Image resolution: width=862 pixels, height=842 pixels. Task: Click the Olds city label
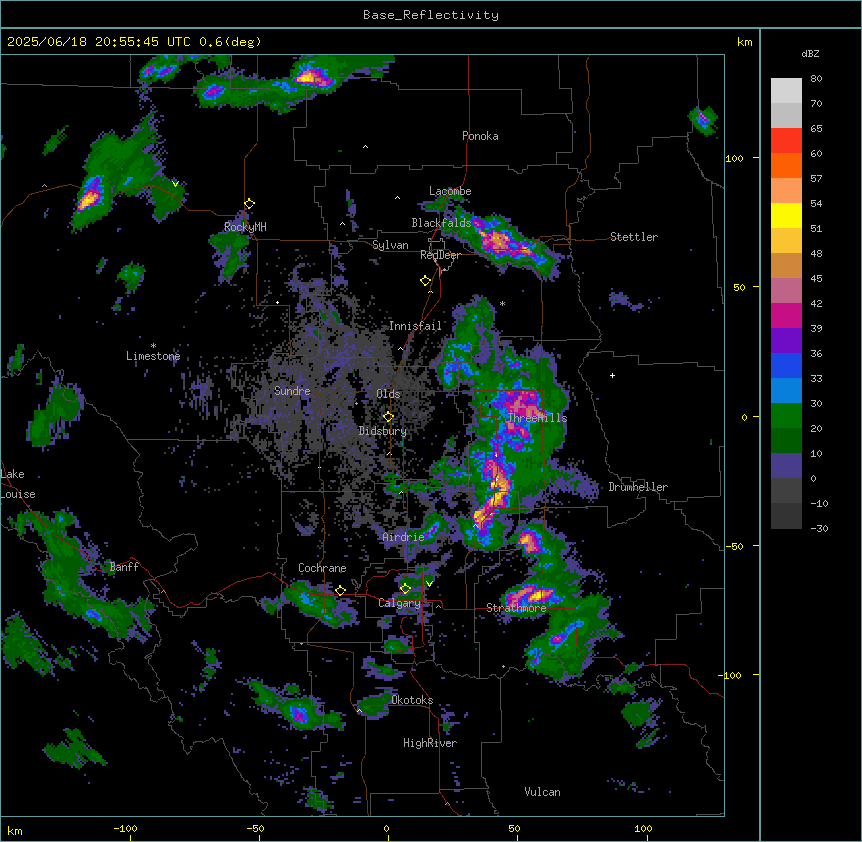pos(388,394)
